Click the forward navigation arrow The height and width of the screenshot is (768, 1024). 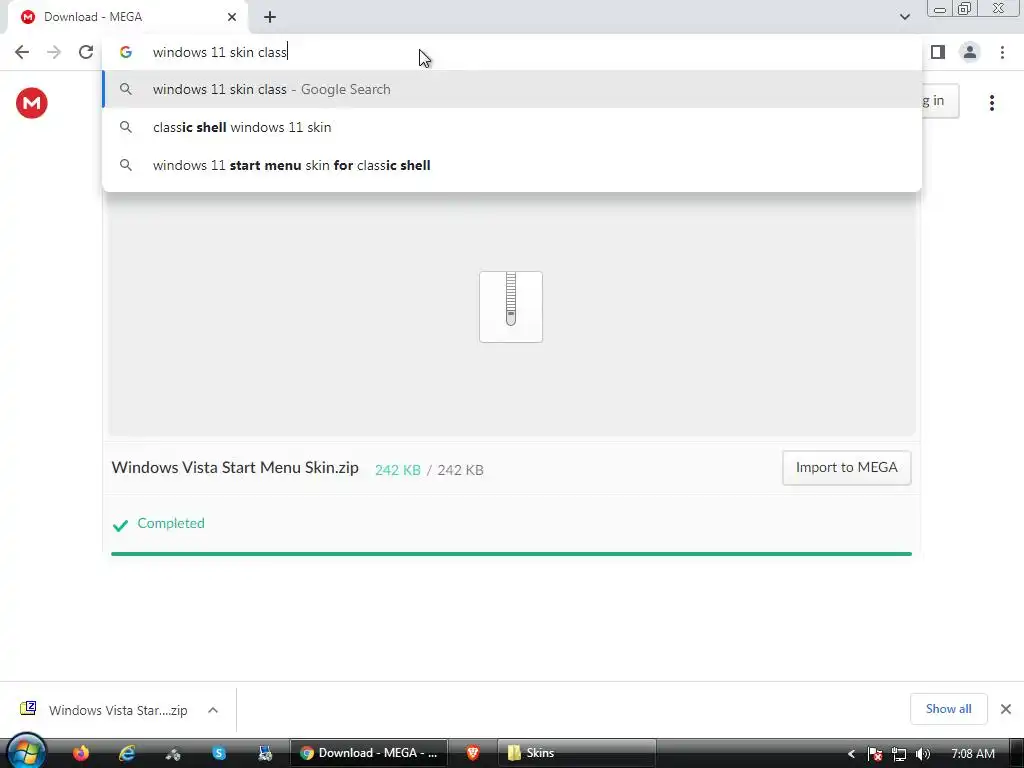[54, 52]
